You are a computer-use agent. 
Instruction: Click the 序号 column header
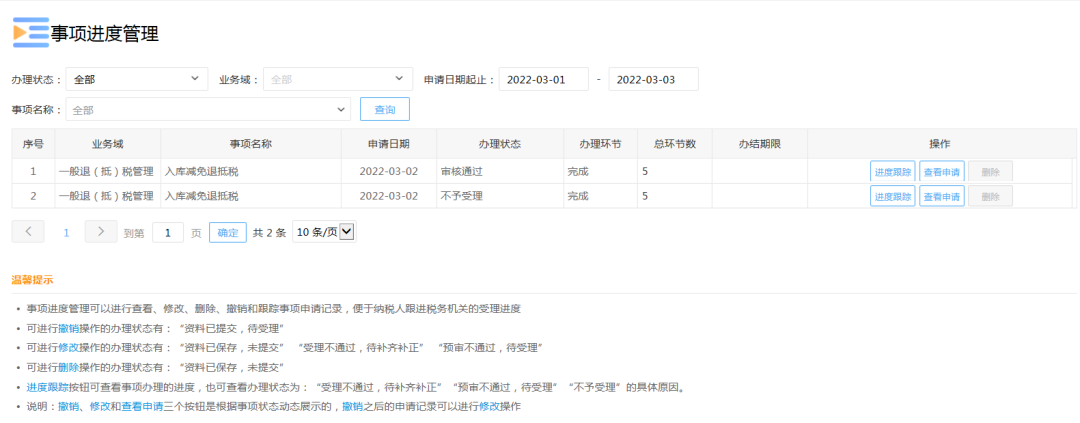(33, 144)
